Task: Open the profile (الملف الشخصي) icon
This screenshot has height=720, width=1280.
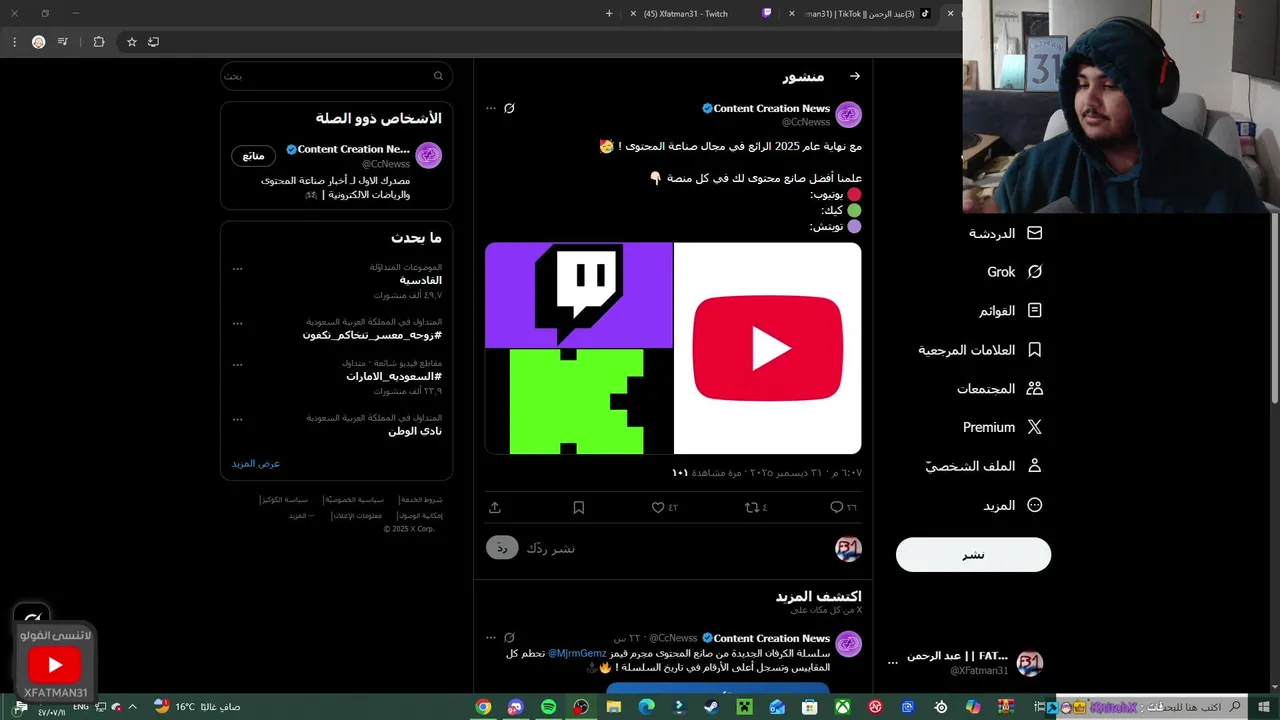Action: (1035, 466)
